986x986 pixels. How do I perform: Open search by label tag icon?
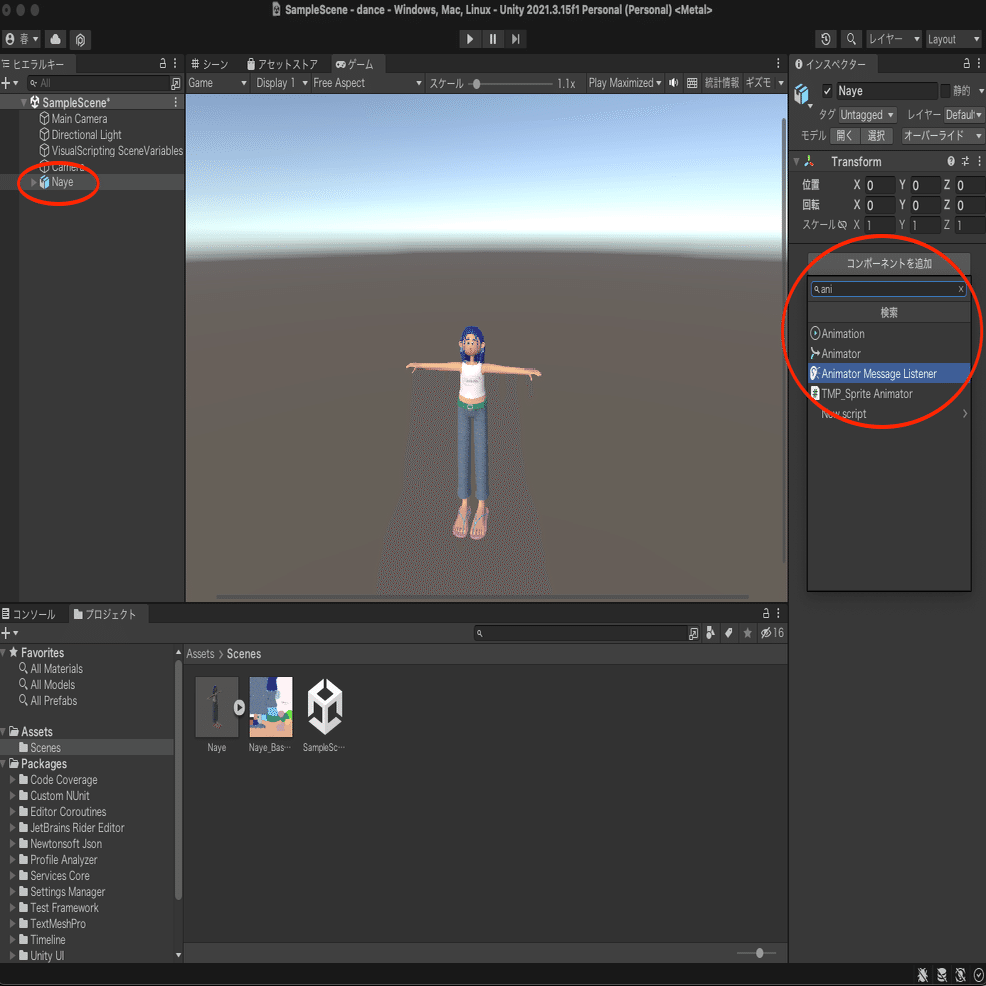click(728, 633)
